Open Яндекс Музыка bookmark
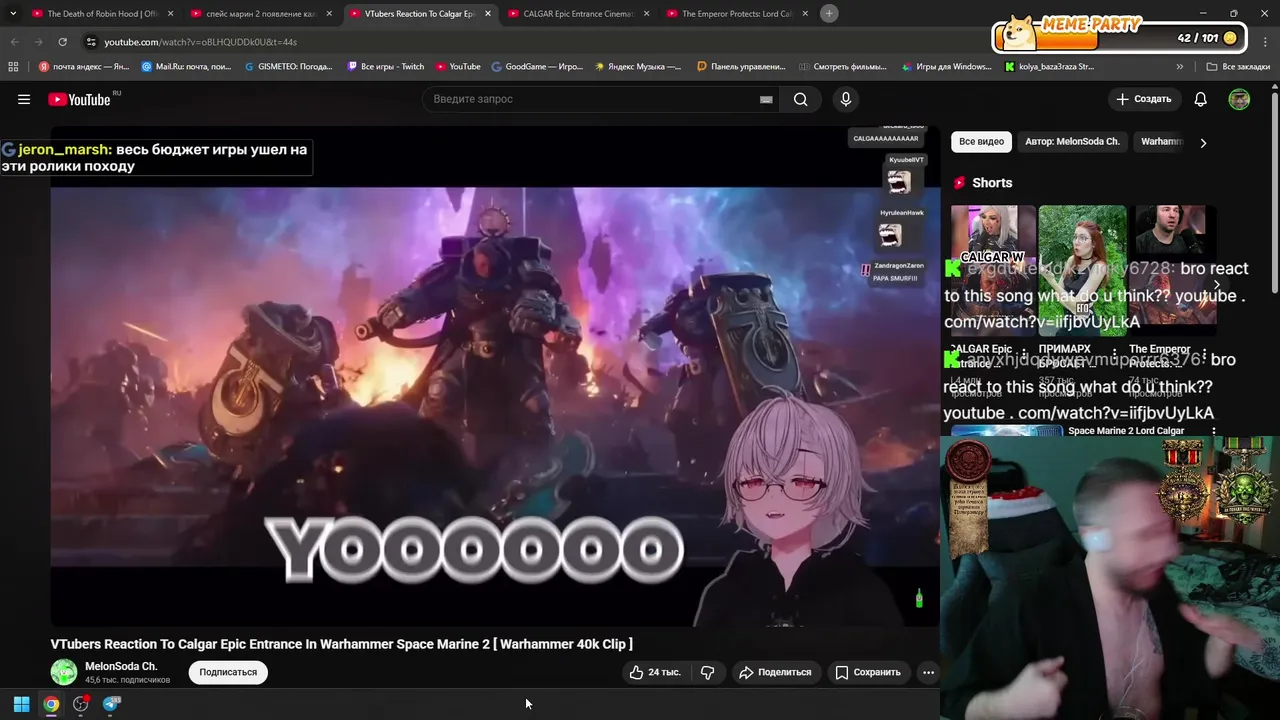The width and height of the screenshot is (1280, 720). click(638, 67)
